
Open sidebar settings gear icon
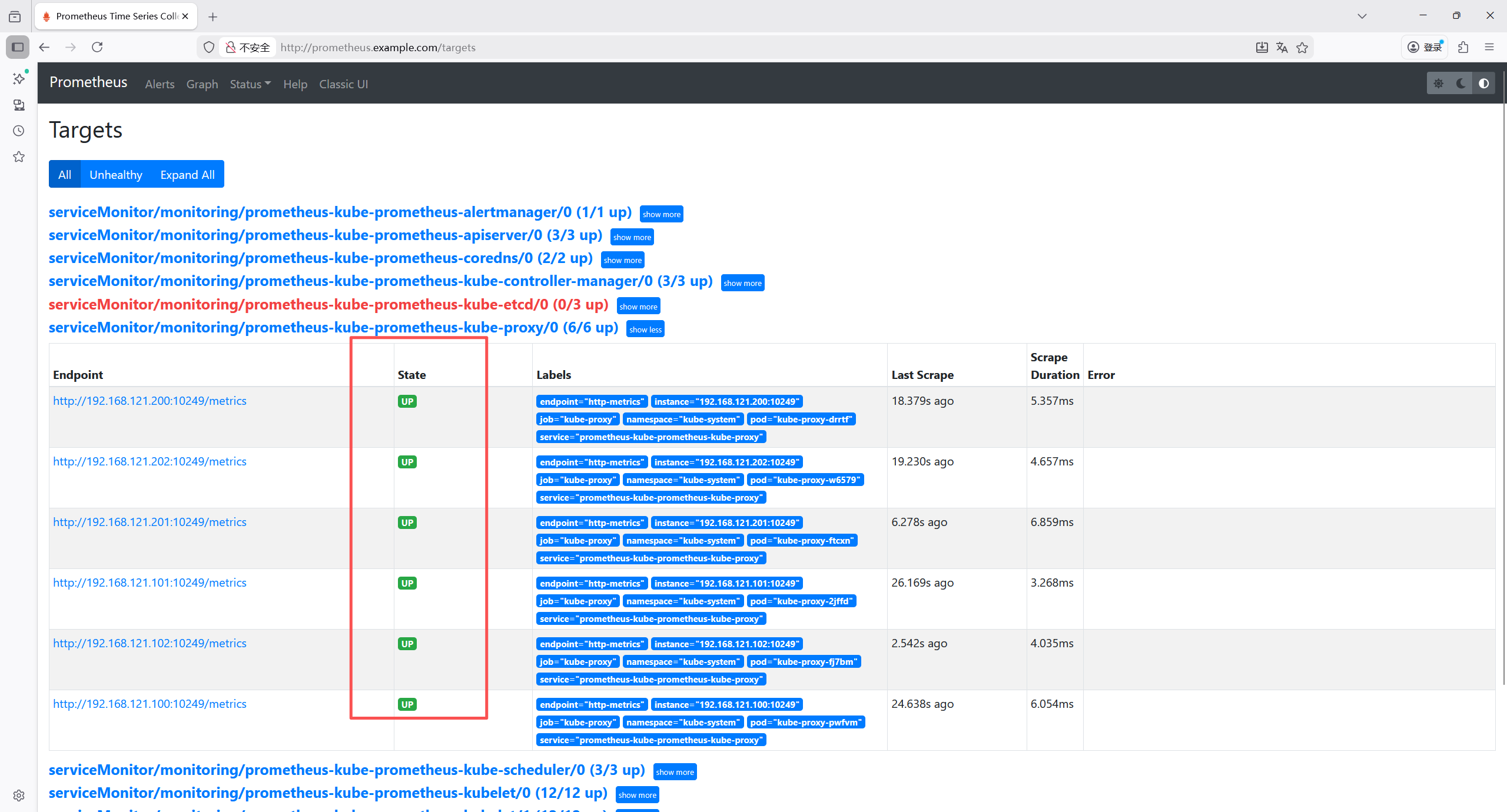coord(19,796)
